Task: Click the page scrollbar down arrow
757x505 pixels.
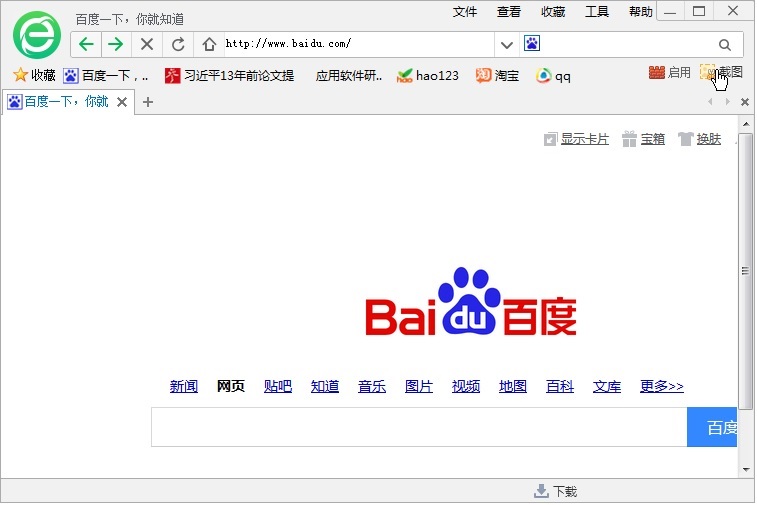Action: (746, 470)
